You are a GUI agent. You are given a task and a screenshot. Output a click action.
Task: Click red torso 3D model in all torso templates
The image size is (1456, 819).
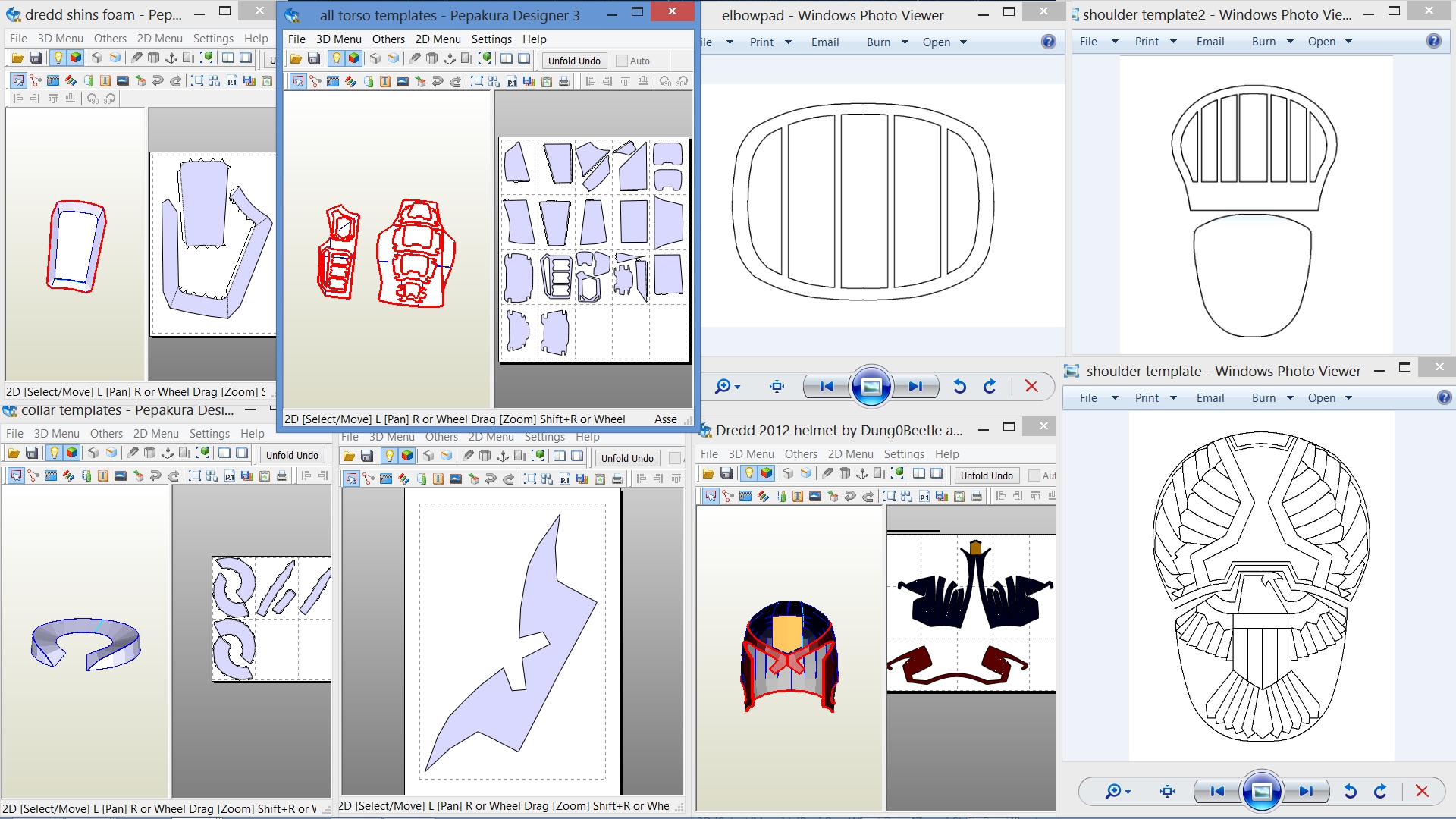point(416,253)
